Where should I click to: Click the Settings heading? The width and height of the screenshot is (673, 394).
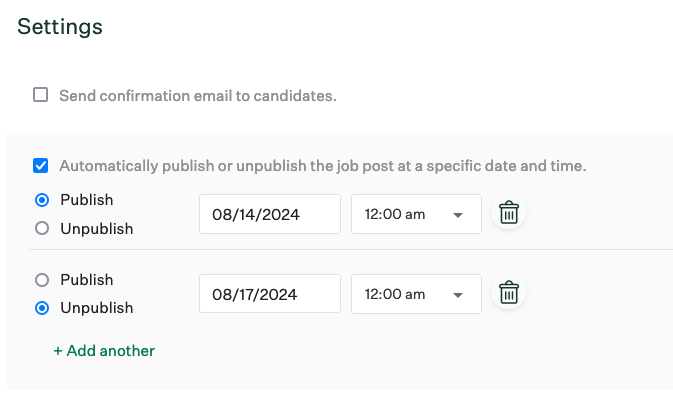(60, 27)
